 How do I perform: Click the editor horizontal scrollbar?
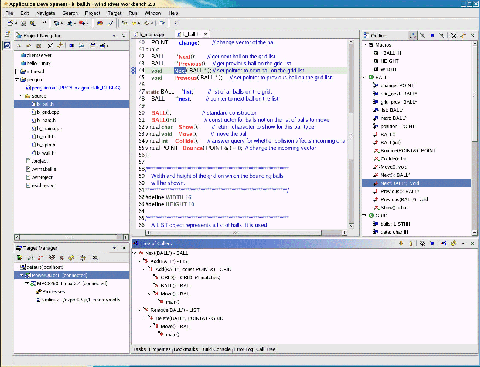[246, 232]
